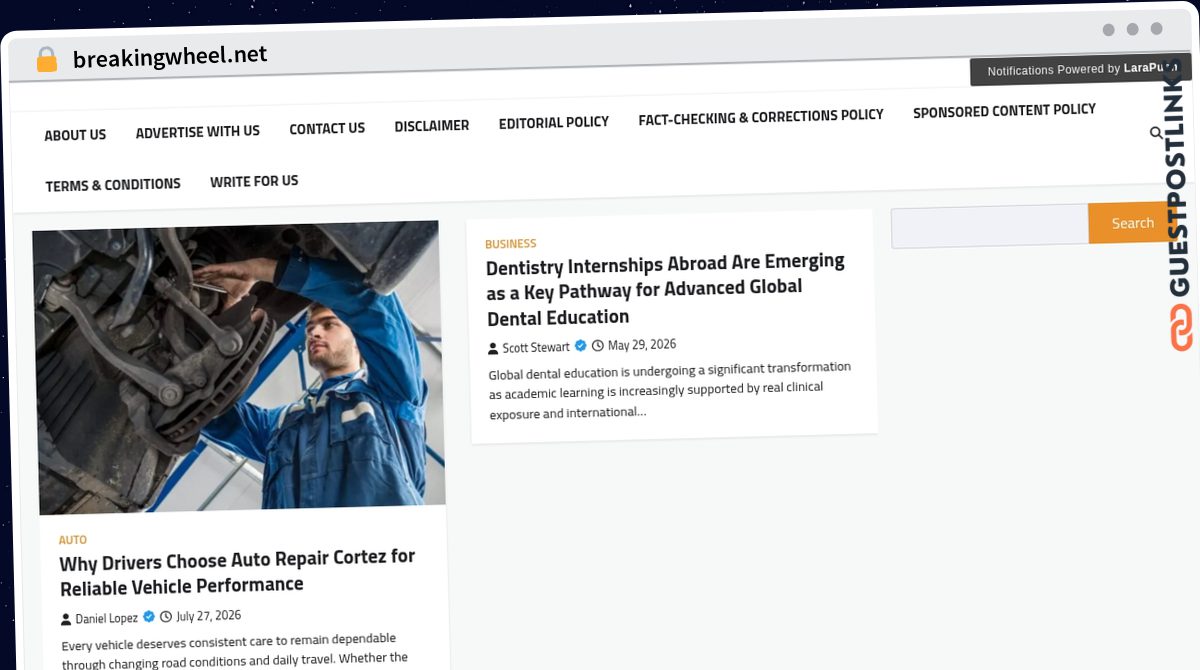
Task: Click the July 27, 2026 date link
Action: click(209, 616)
